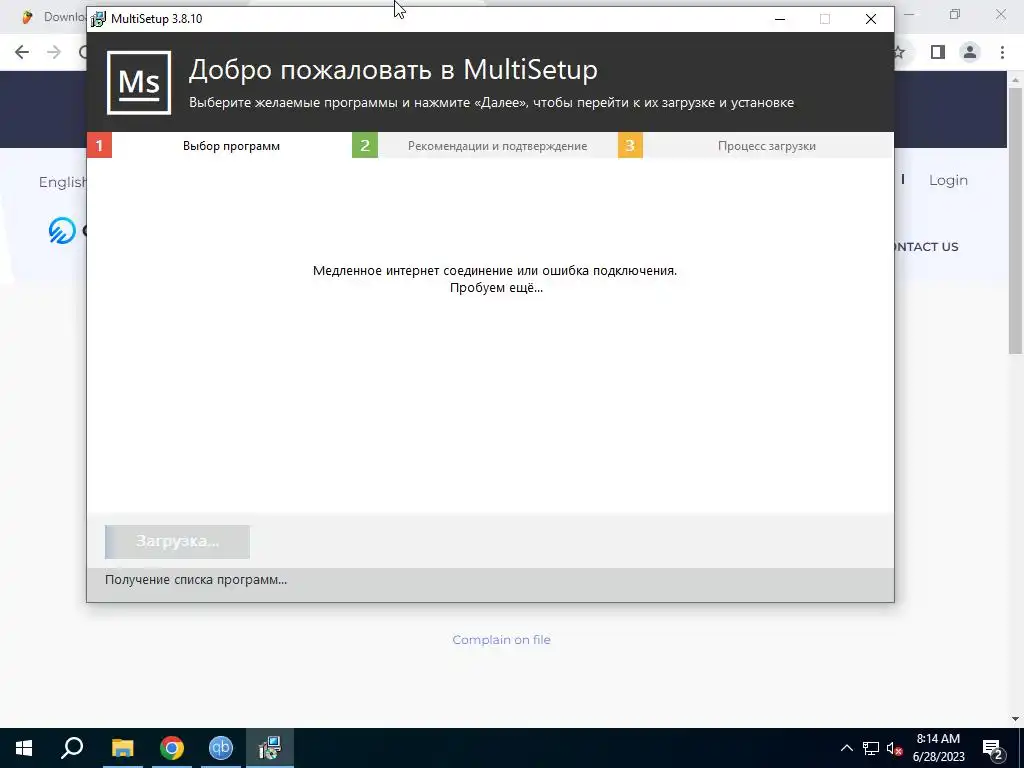
Task: Open Windows taskbar search
Action: pyautogui.click(x=72, y=748)
